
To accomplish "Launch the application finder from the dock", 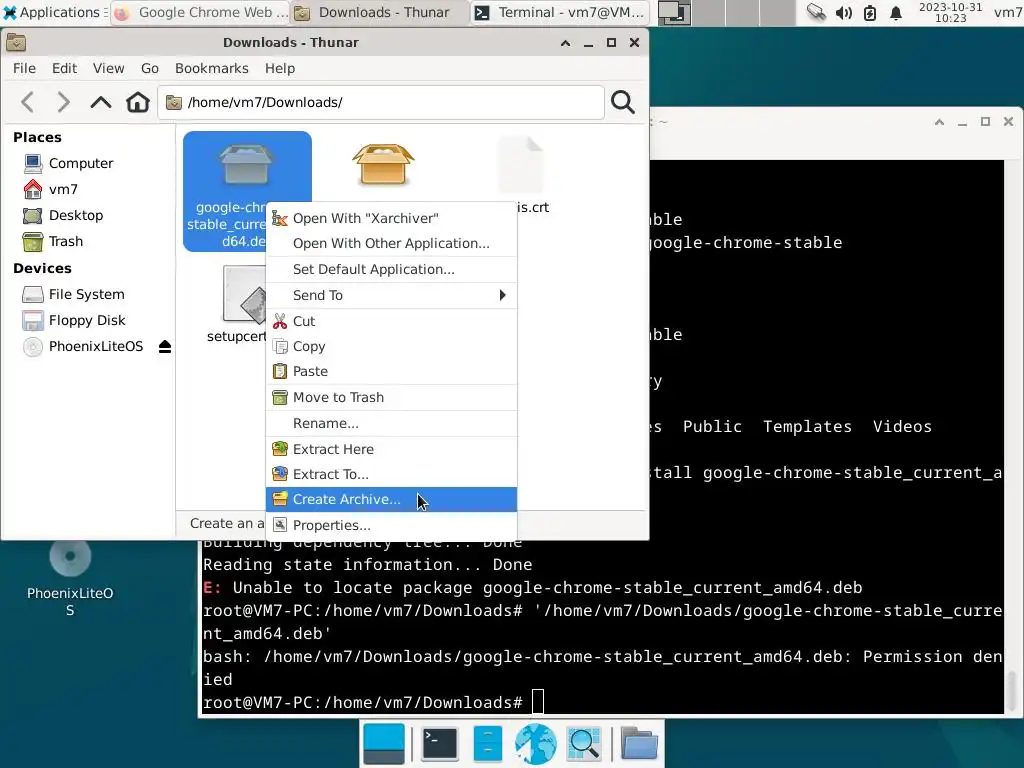I will (x=583, y=744).
